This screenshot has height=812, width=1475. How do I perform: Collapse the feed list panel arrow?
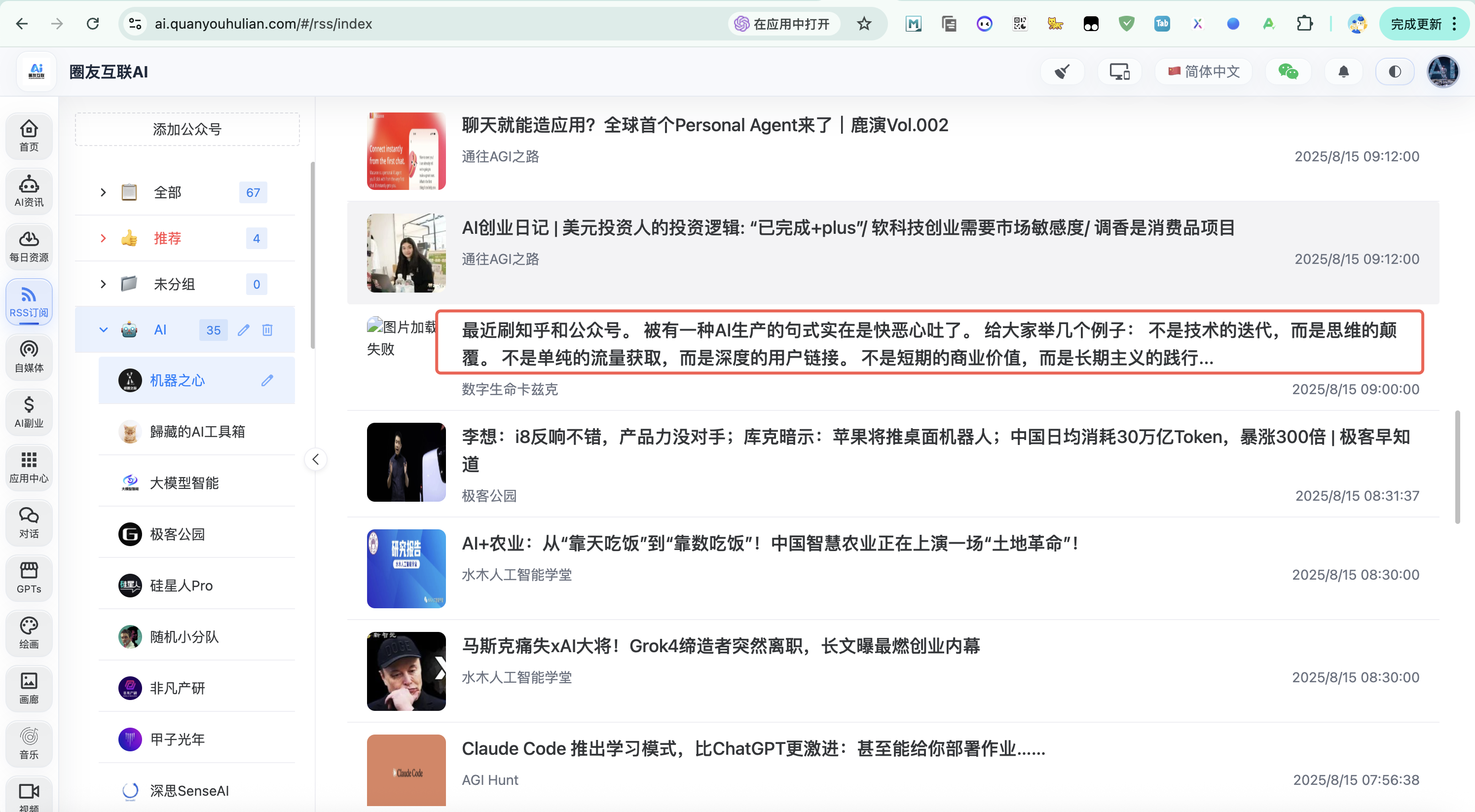point(316,459)
